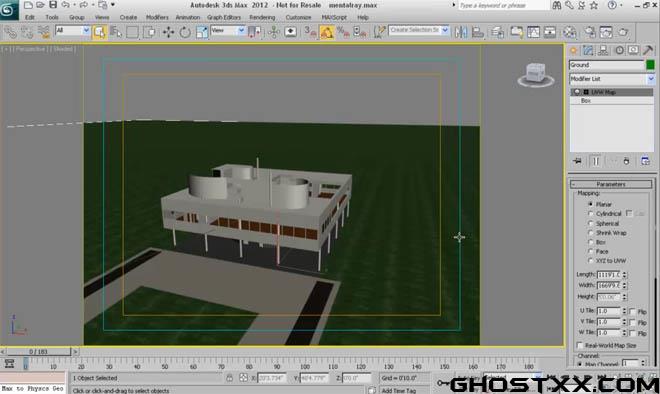Enable the V Tile Flip checkbox

point(632,322)
